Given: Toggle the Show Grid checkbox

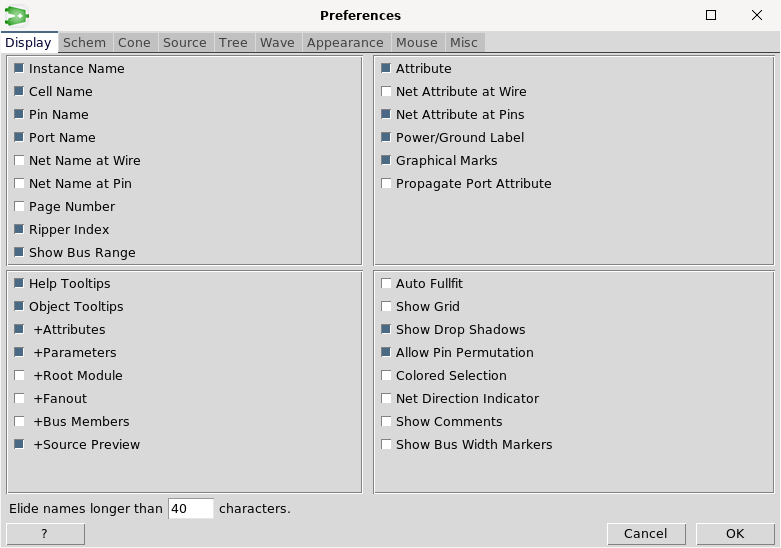Looking at the screenshot, I should pyautogui.click(x=387, y=307).
